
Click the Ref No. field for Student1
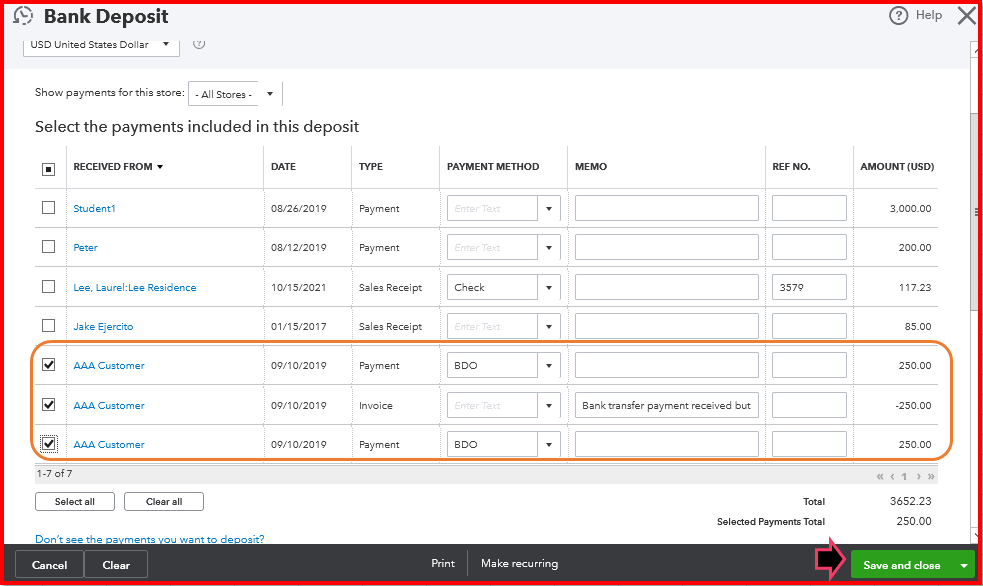(x=809, y=209)
